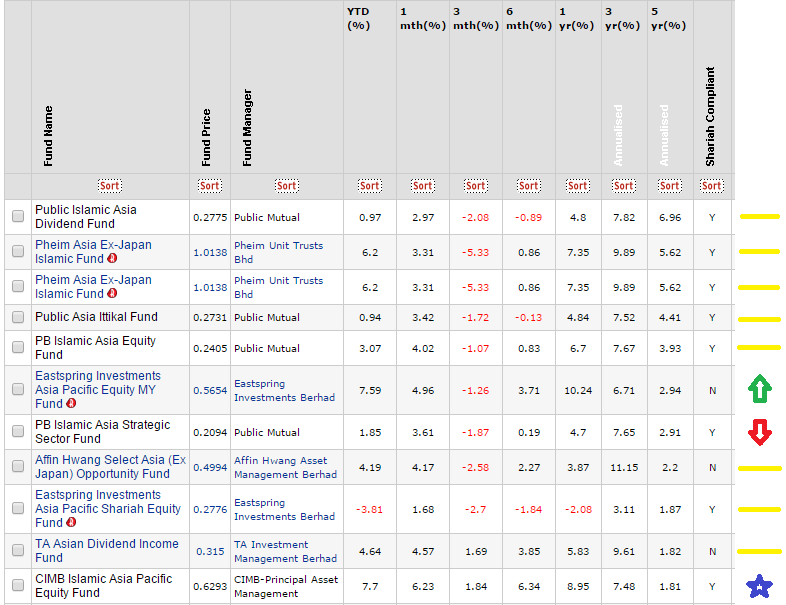The image size is (786, 605).
Task: Open the TA Asian Dividend Income Fund link
Action: click(x=107, y=550)
